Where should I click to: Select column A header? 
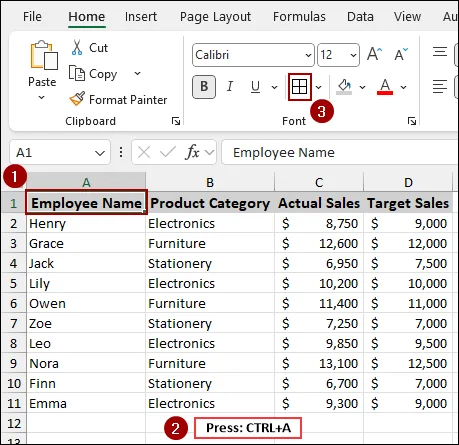pyautogui.click(x=86, y=182)
